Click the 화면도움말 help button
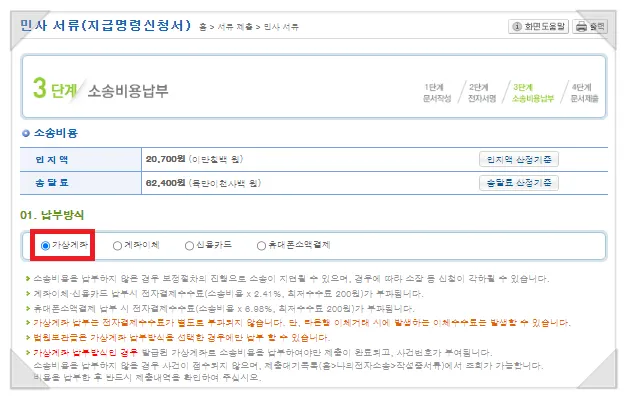Image resolution: width=627 pixels, height=399 pixels. (538, 26)
